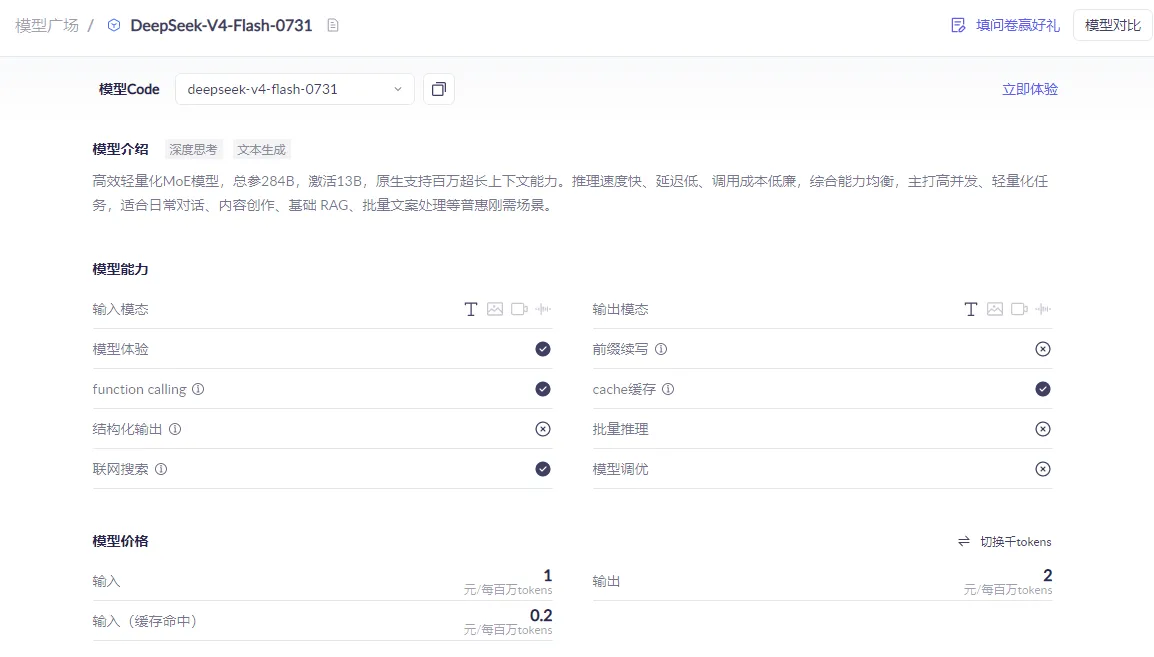Click the text T icon in 输入模态 row
The image size is (1154, 657).
(x=471, y=309)
